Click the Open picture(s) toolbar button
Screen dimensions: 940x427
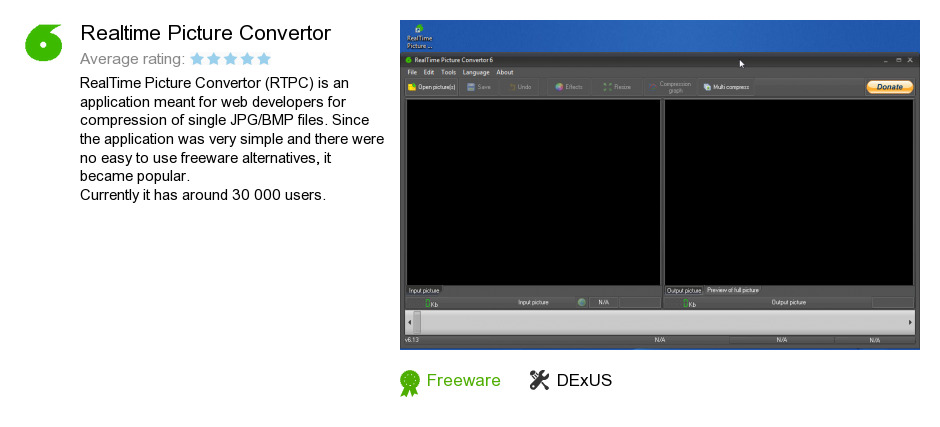click(432, 87)
